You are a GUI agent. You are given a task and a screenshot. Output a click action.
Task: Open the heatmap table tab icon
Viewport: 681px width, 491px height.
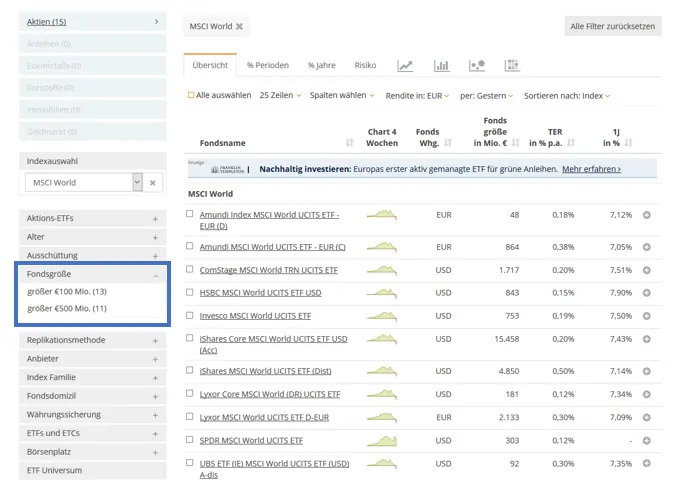tap(512, 66)
